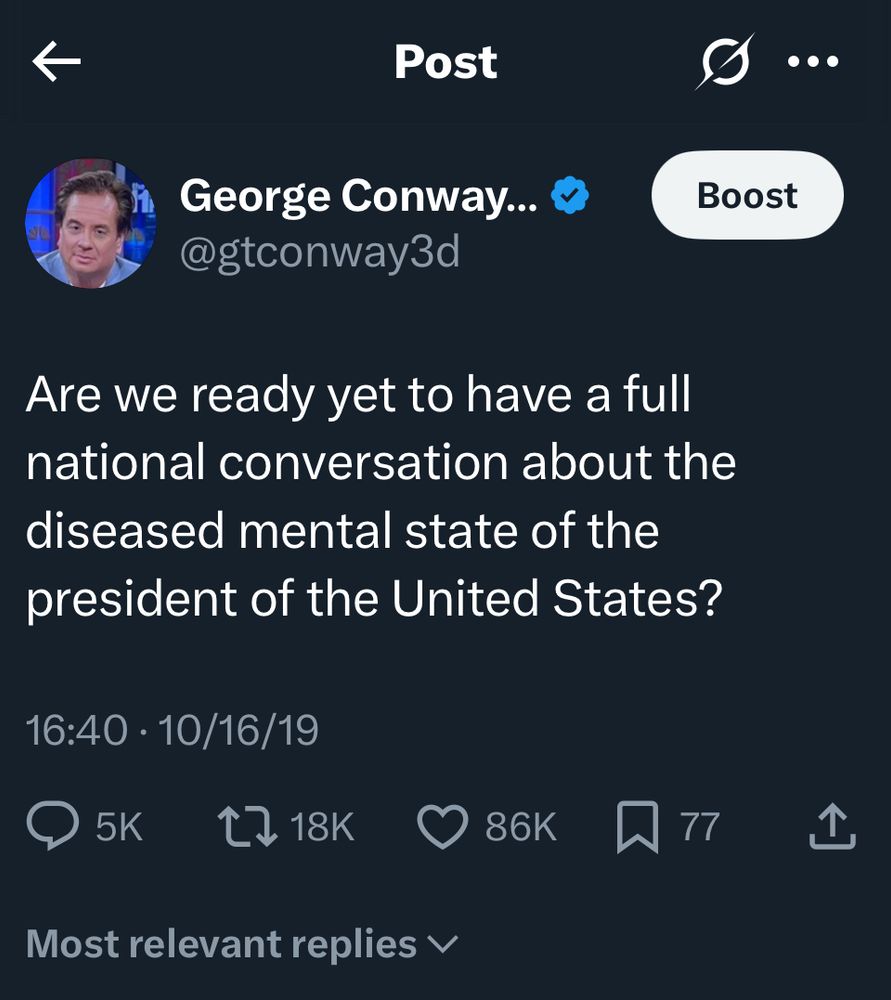Open the George Conway display name
This screenshot has height=1000, width=891.
pyautogui.click(x=358, y=196)
